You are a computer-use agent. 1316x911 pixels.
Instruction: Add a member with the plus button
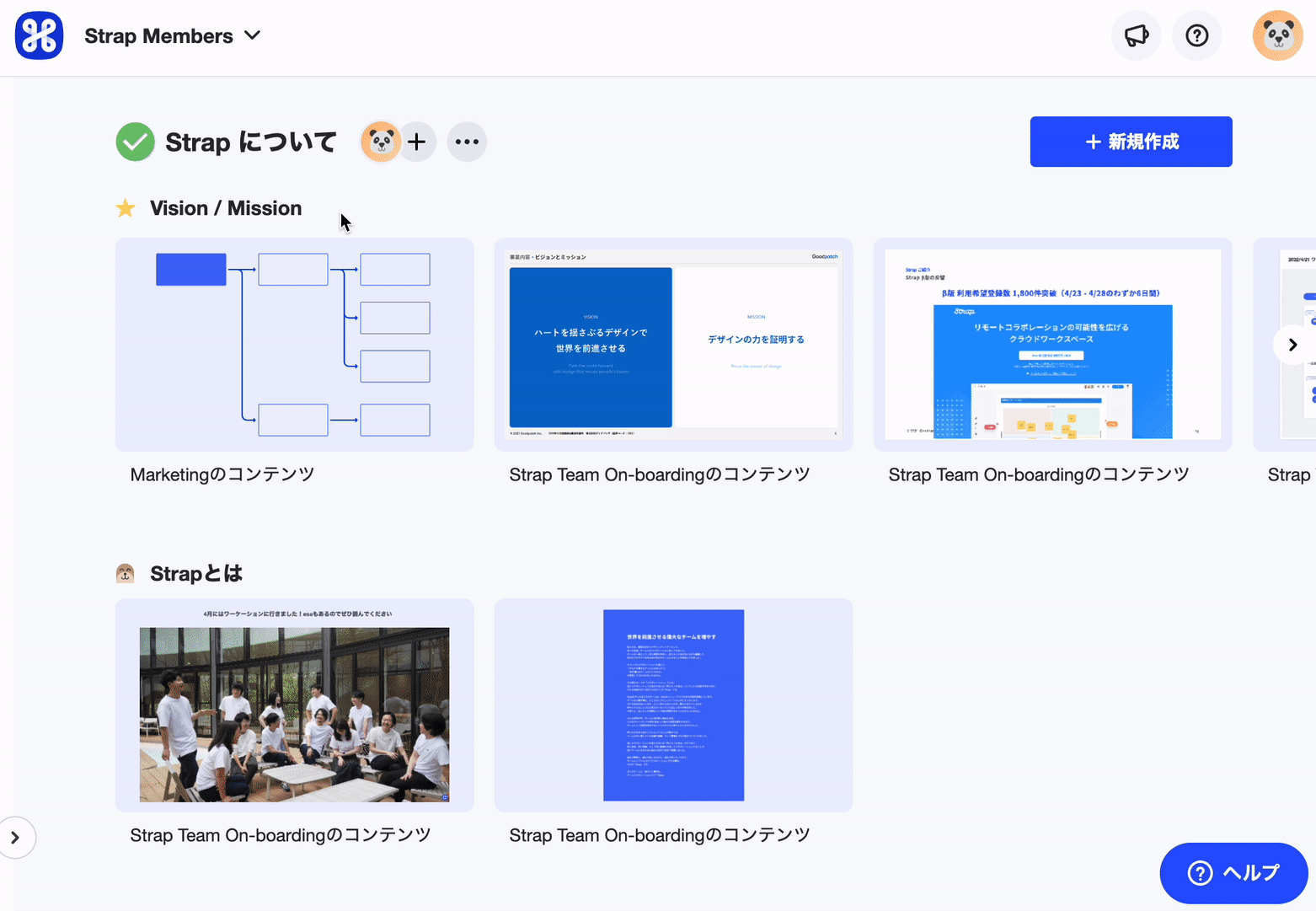(x=416, y=142)
